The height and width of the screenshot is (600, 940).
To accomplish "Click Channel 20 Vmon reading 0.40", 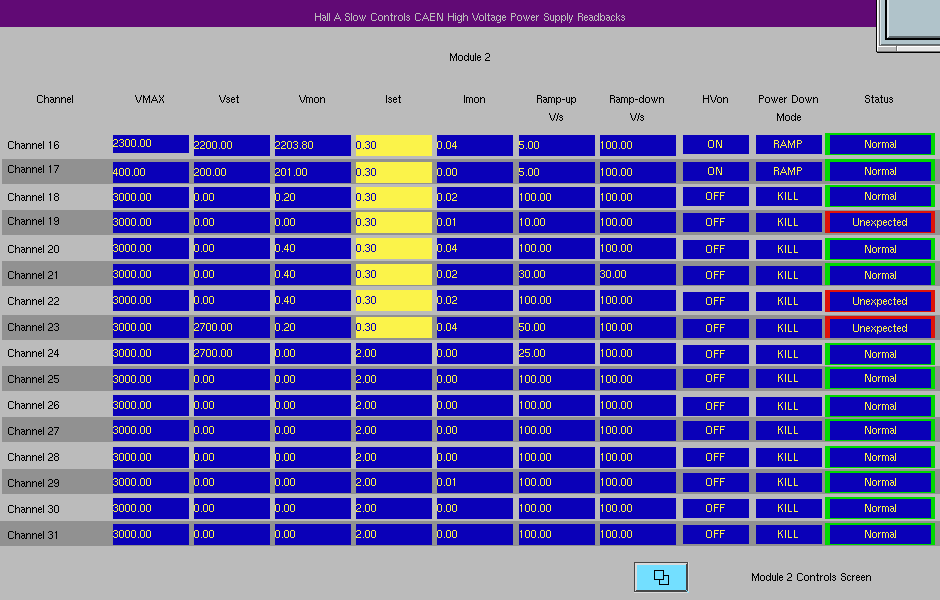I will tap(312, 248).
